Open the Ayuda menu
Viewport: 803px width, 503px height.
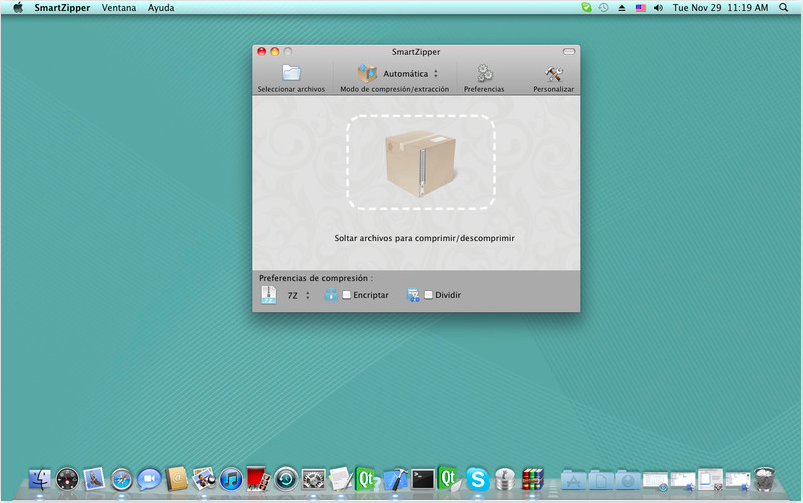pyautogui.click(x=161, y=8)
